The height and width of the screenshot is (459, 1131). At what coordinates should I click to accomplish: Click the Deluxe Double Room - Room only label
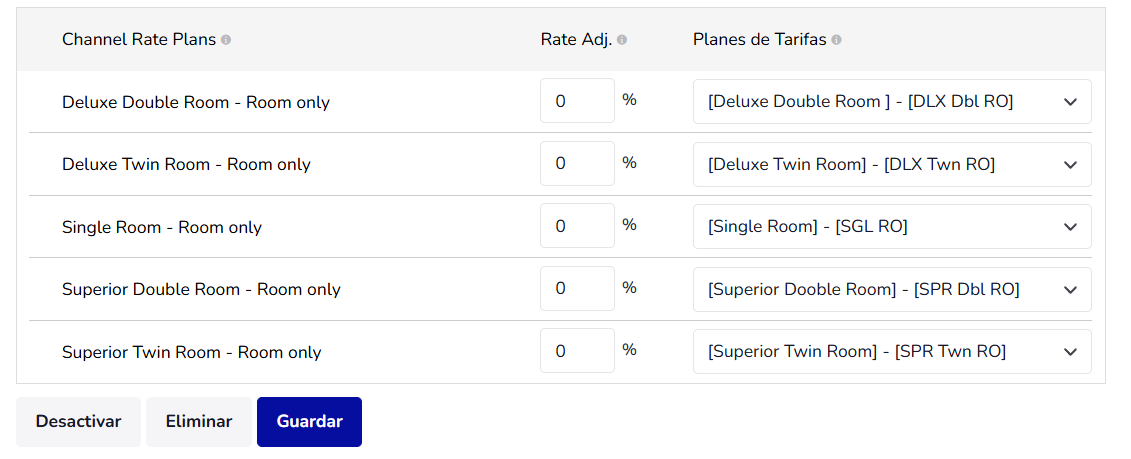coord(196,102)
